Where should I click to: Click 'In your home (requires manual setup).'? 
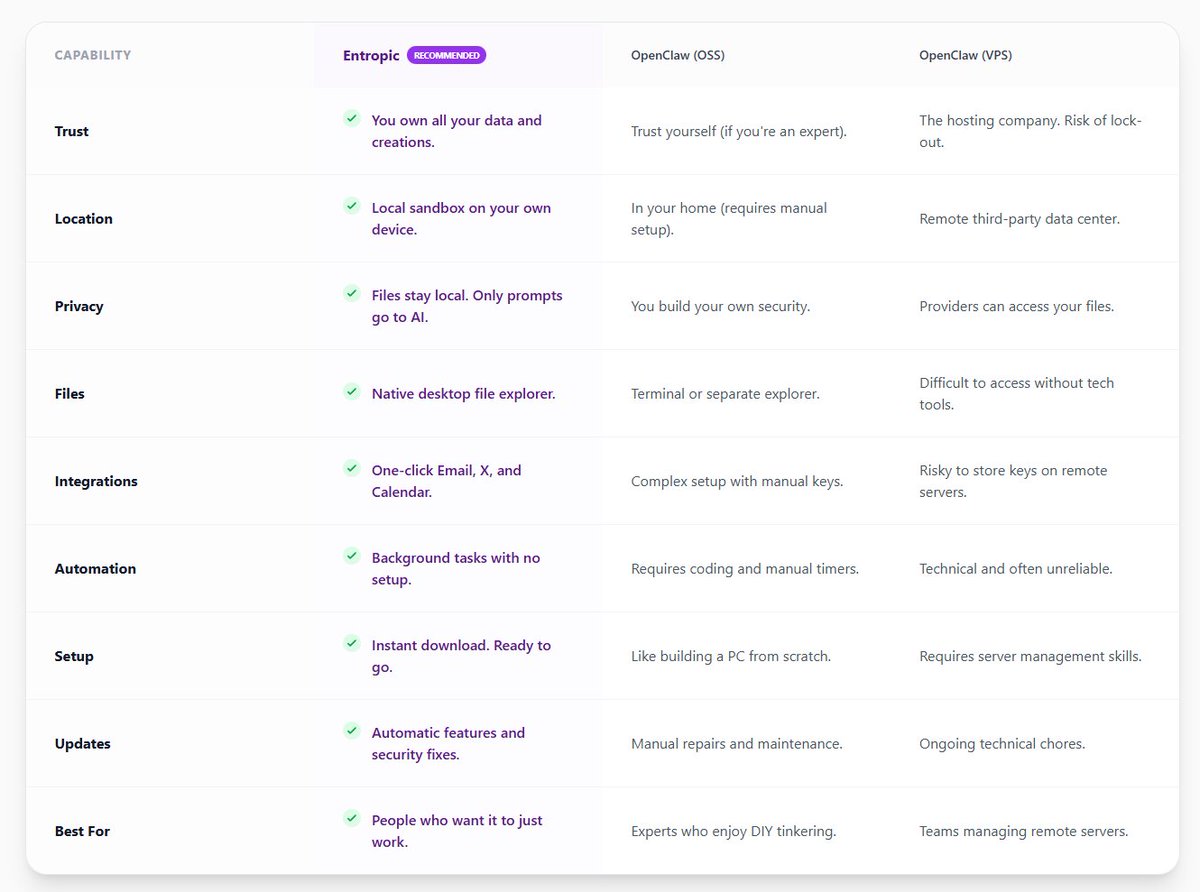point(729,219)
